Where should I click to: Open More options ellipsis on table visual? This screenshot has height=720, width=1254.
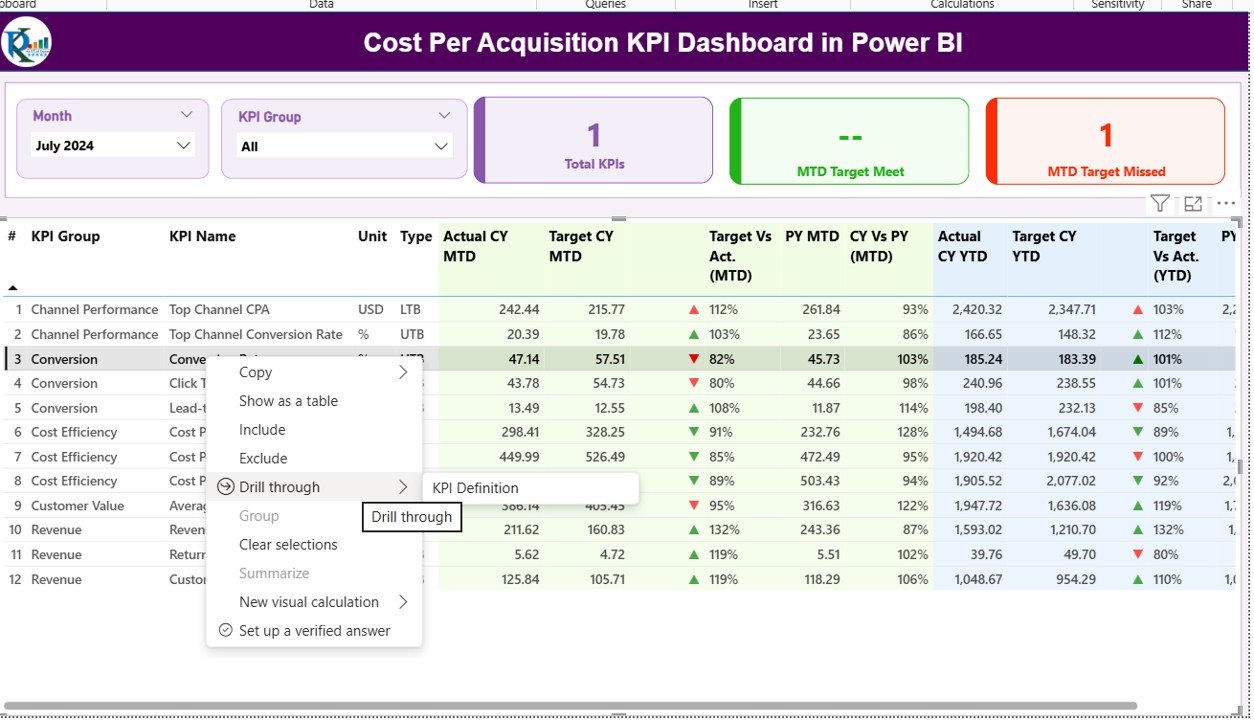[1226, 204]
